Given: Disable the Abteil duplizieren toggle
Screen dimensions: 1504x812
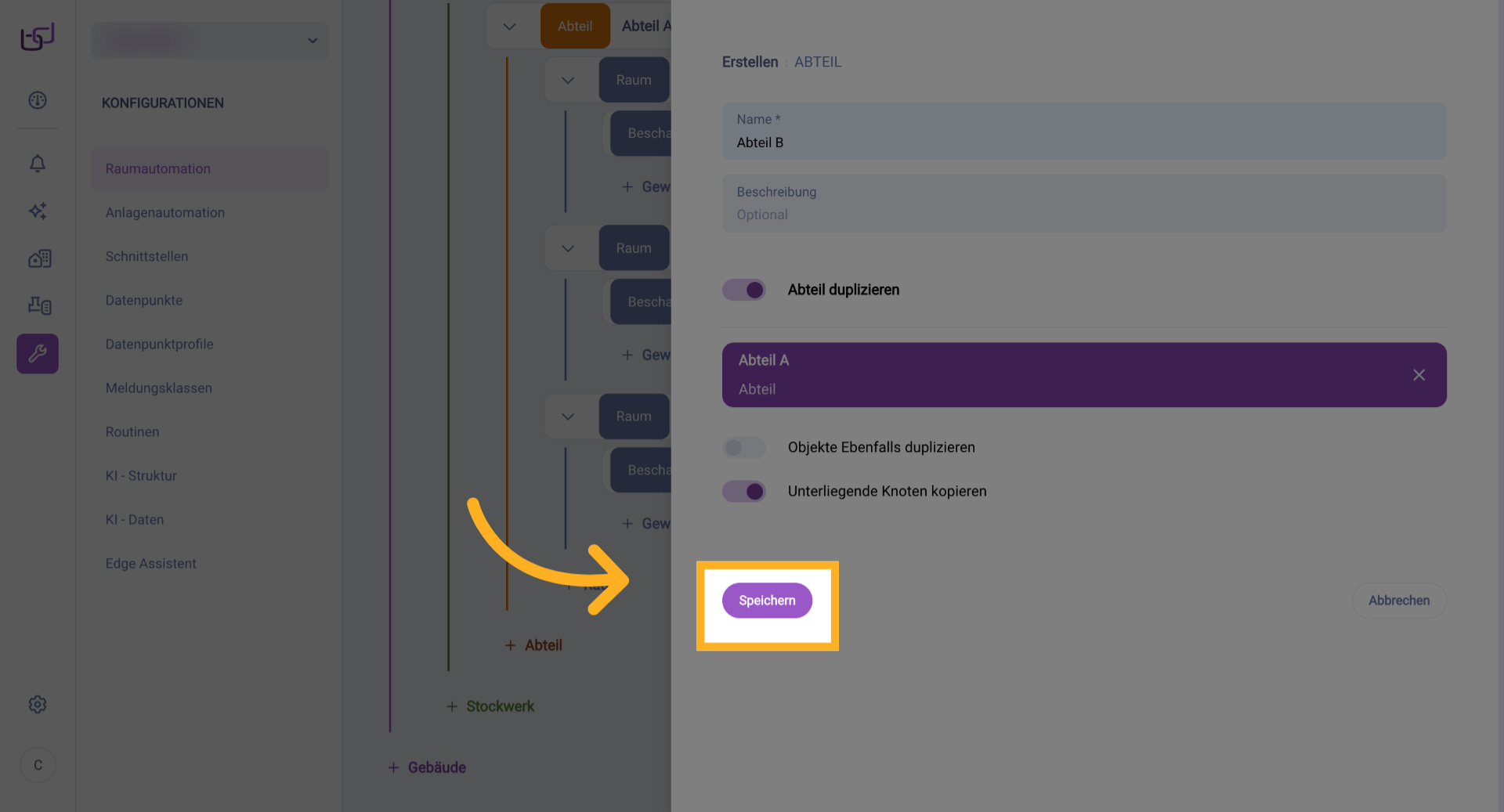Looking at the screenshot, I should click(744, 290).
